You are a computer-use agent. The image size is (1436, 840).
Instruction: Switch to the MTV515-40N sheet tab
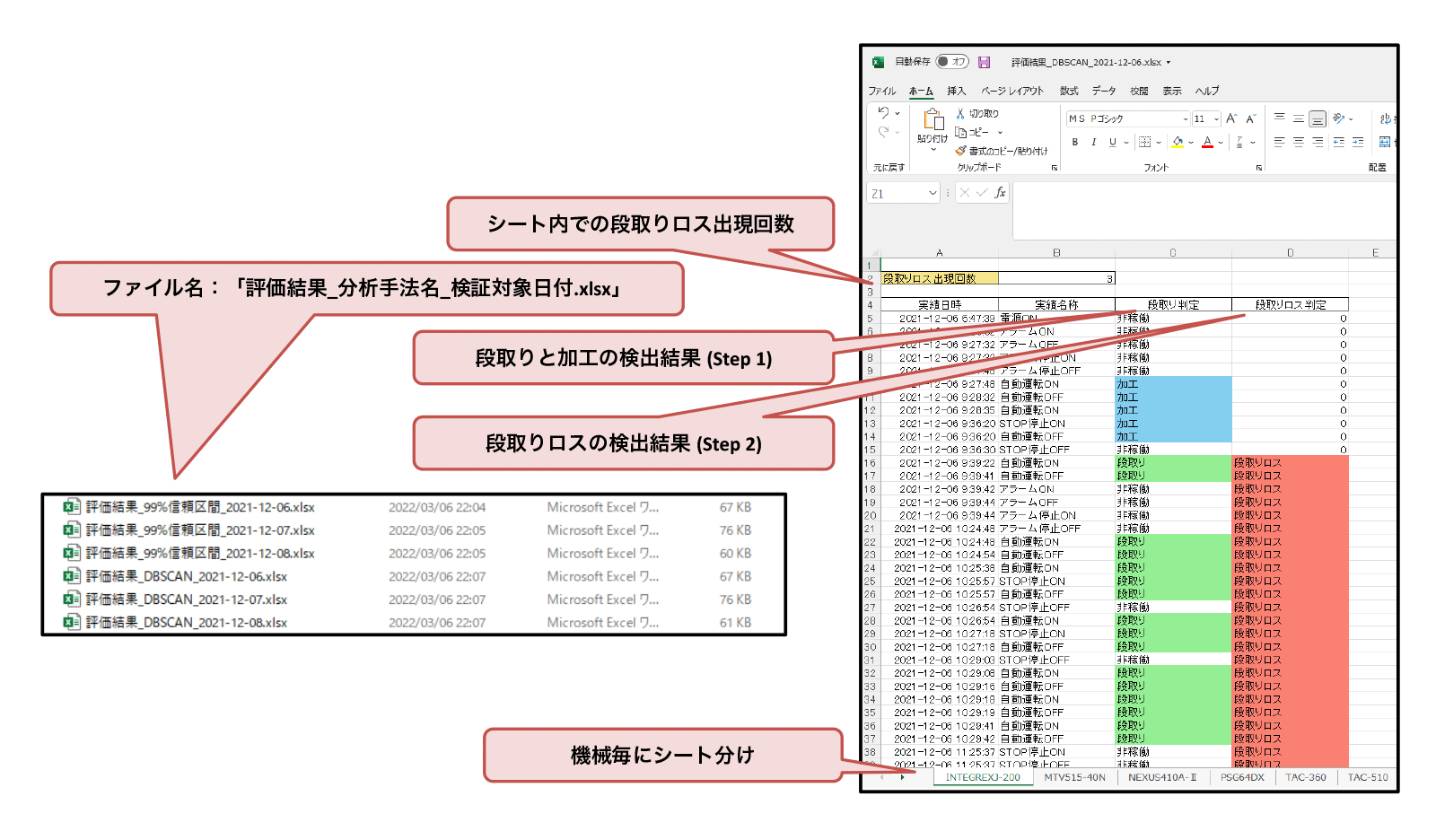(1074, 777)
